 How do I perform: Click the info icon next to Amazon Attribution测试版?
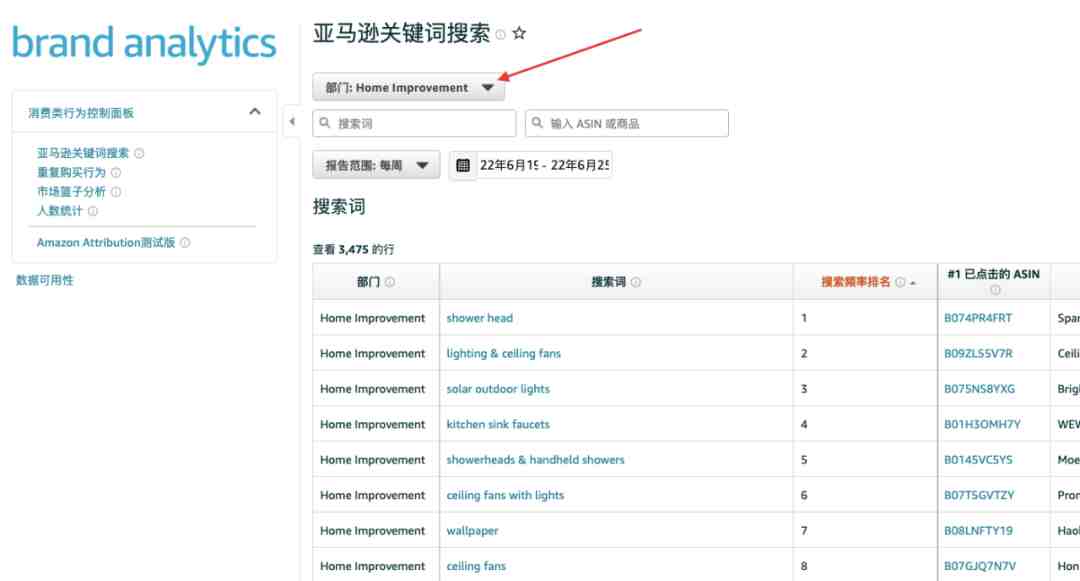(x=185, y=243)
